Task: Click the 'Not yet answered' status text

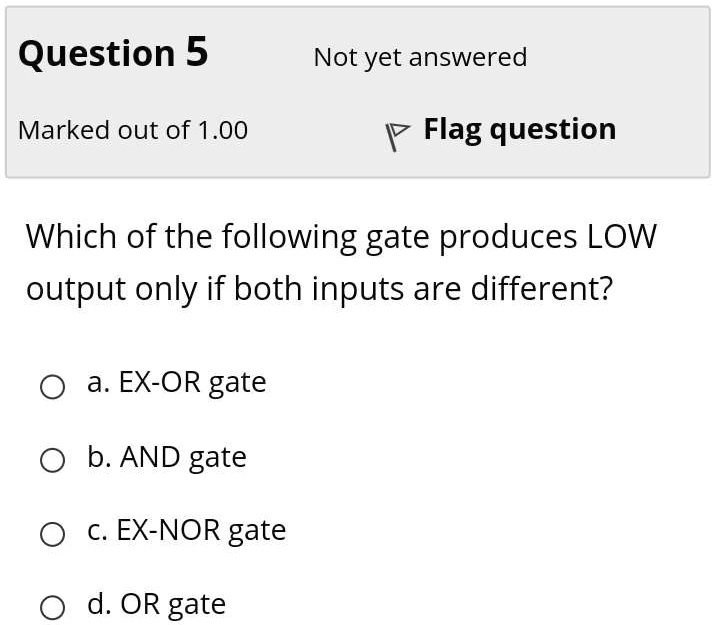Action: point(420,58)
